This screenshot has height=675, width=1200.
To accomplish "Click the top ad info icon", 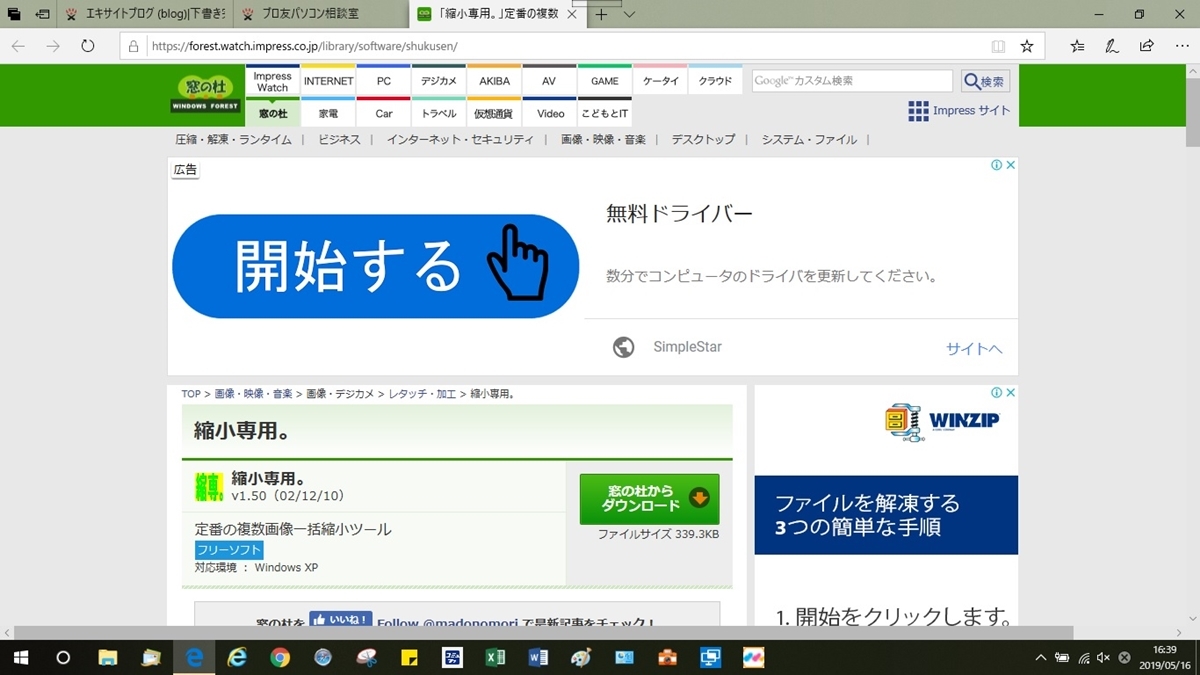I will coord(996,165).
